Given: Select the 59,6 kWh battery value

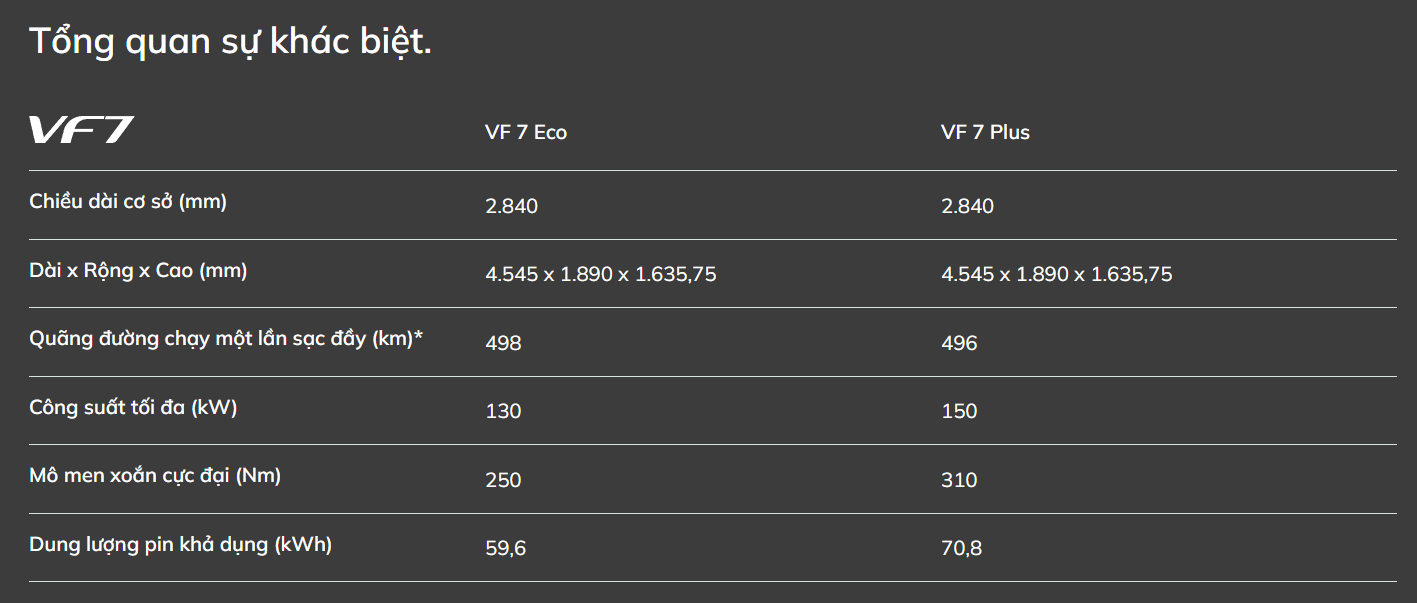Looking at the screenshot, I should (x=505, y=548).
